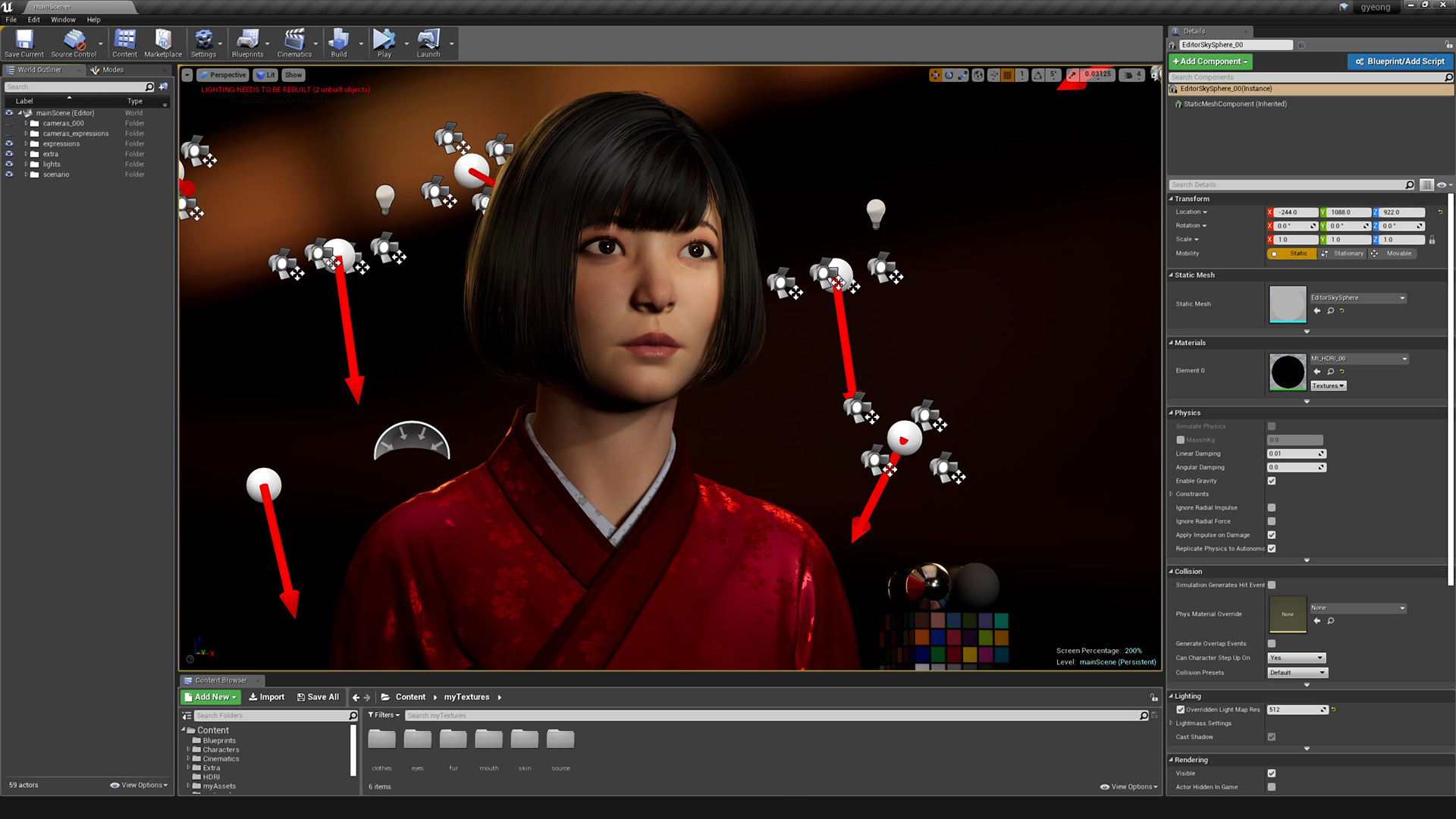Click the Cinematics toolbar icon
1456x819 pixels.
click(x=295, y=38)
